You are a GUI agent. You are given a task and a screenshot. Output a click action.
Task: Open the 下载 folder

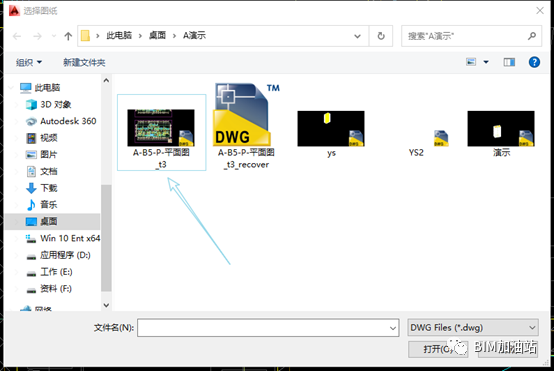point(42,188)
